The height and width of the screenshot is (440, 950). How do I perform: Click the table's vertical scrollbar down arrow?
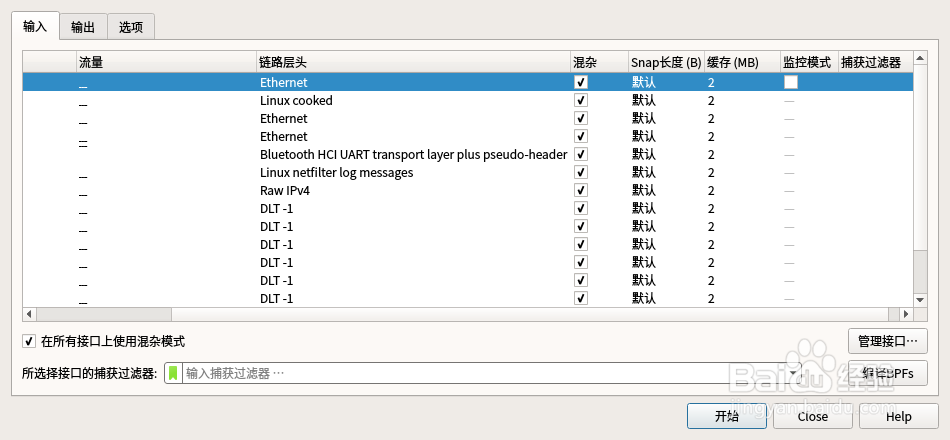[920, 300]
